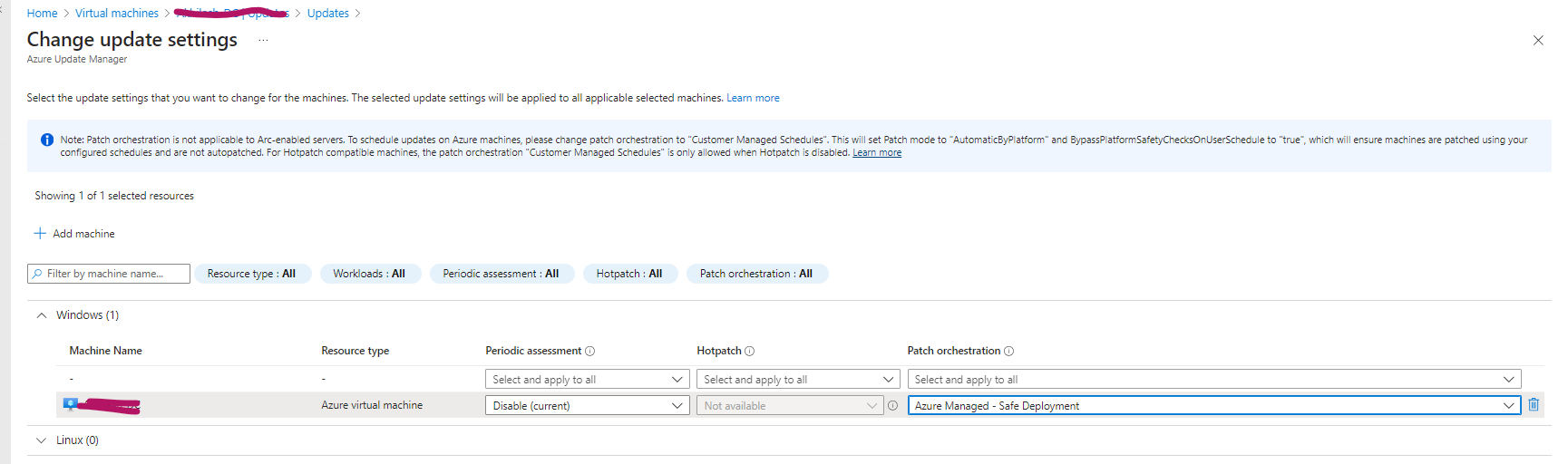Open Resource type filter pill

(x=252, y=274)
